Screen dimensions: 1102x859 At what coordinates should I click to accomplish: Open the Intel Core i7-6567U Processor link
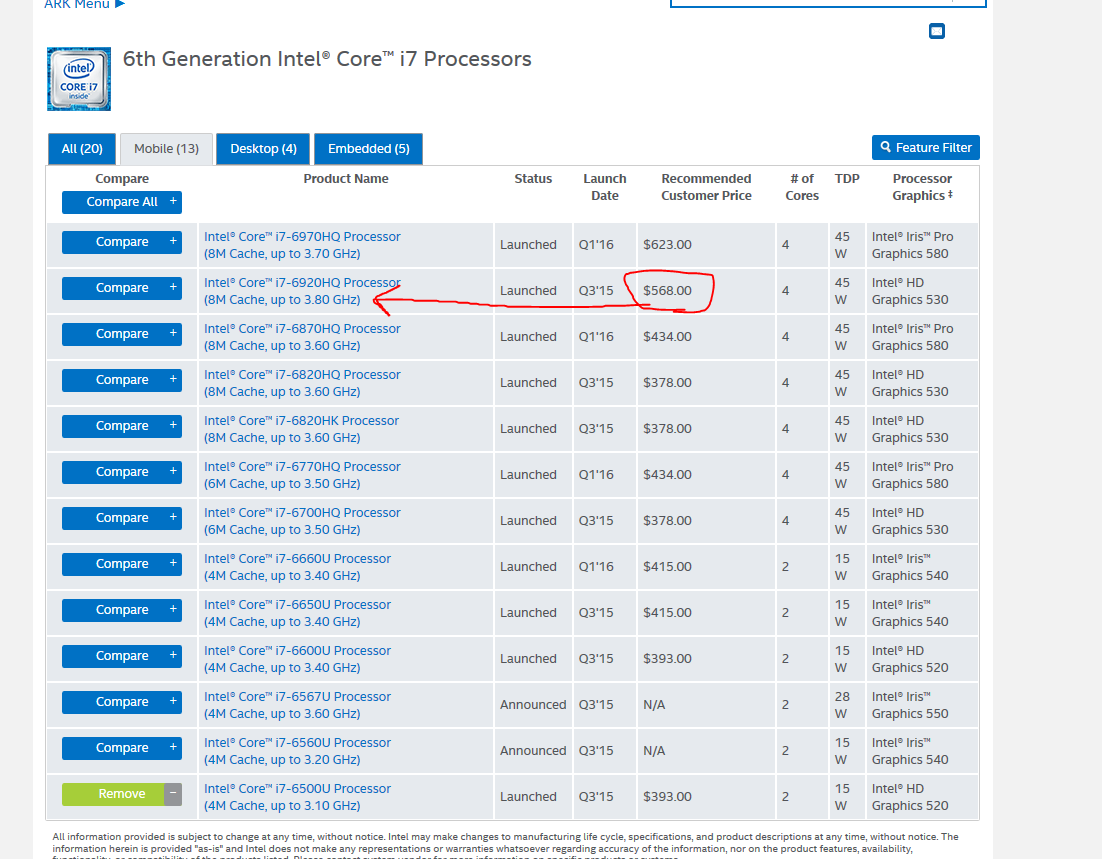[x=297, y=705]
